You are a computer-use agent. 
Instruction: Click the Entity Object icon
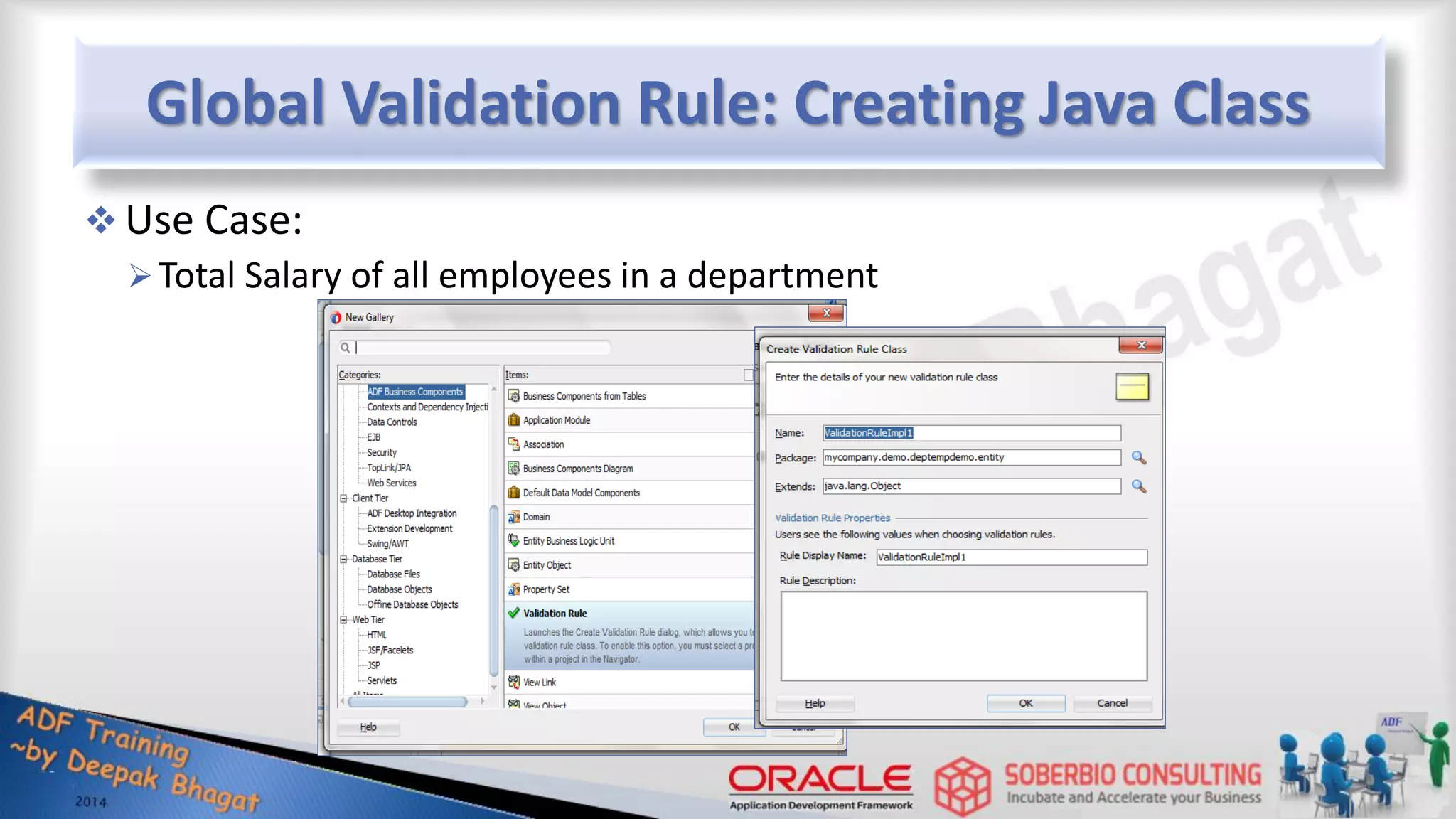coord(514,565)
